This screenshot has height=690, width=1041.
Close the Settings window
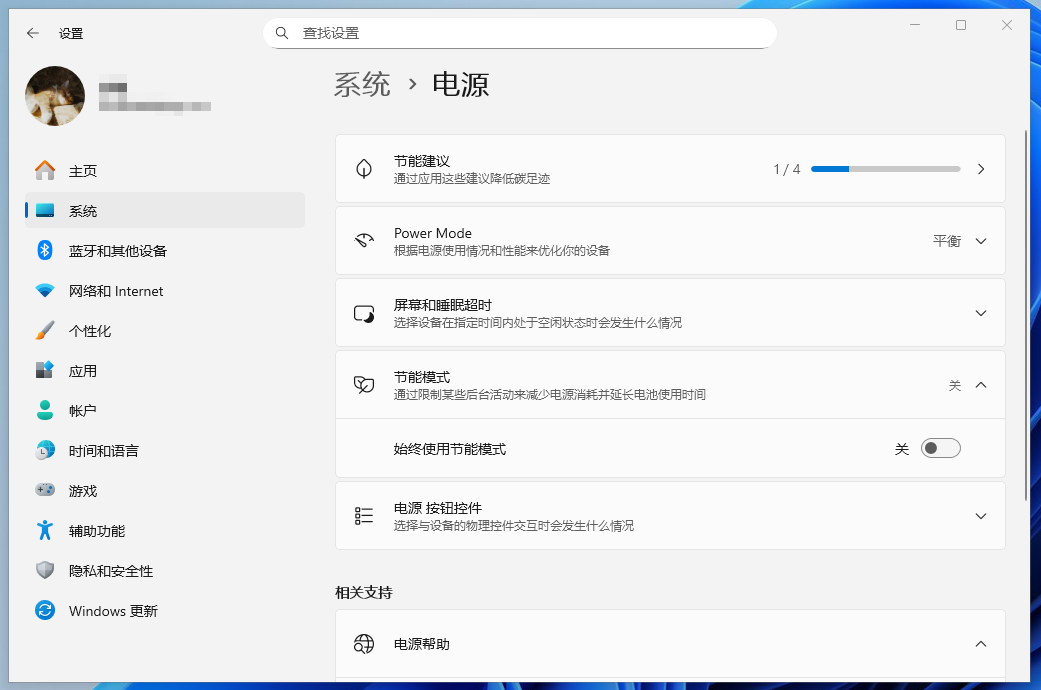click(x=1006, y=25)
